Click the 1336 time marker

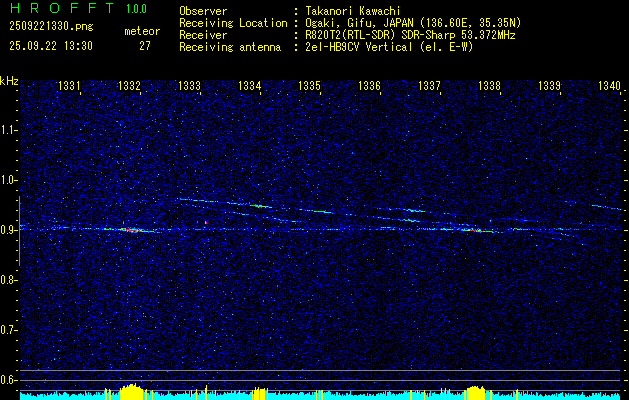pyautogui.click(x=369, y=85)
